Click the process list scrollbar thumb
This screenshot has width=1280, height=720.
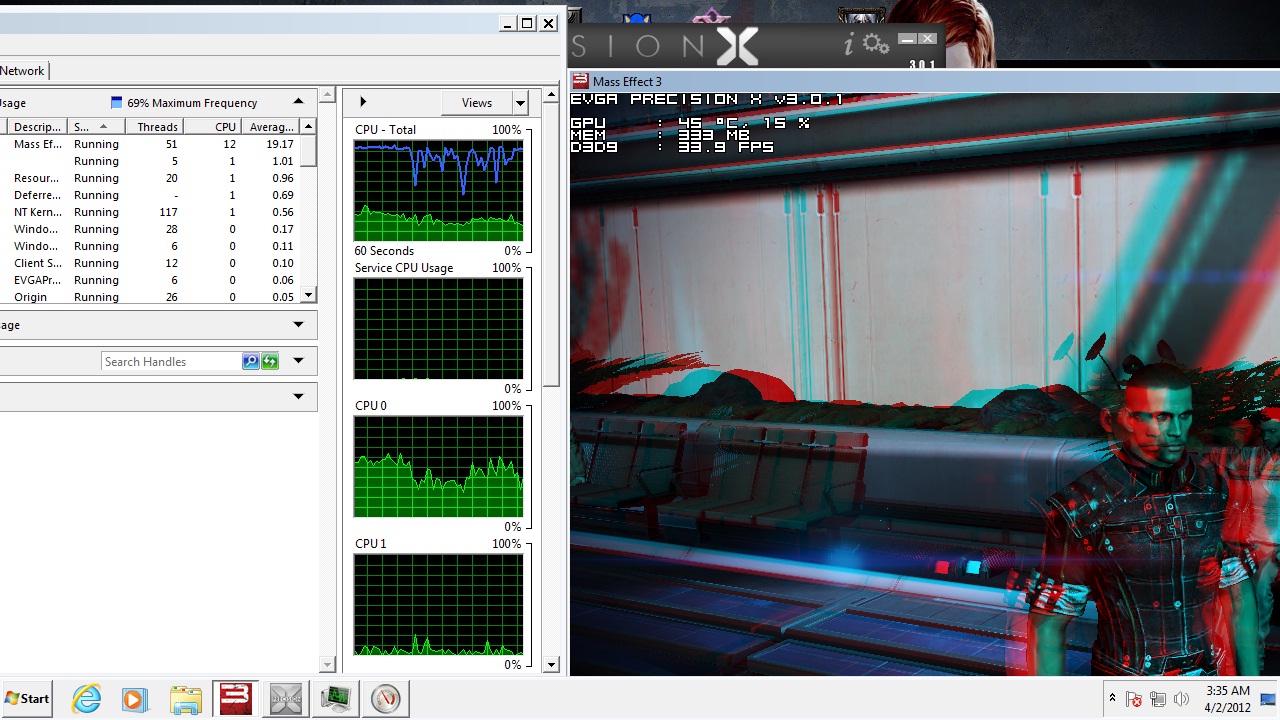tap(309, 150)
